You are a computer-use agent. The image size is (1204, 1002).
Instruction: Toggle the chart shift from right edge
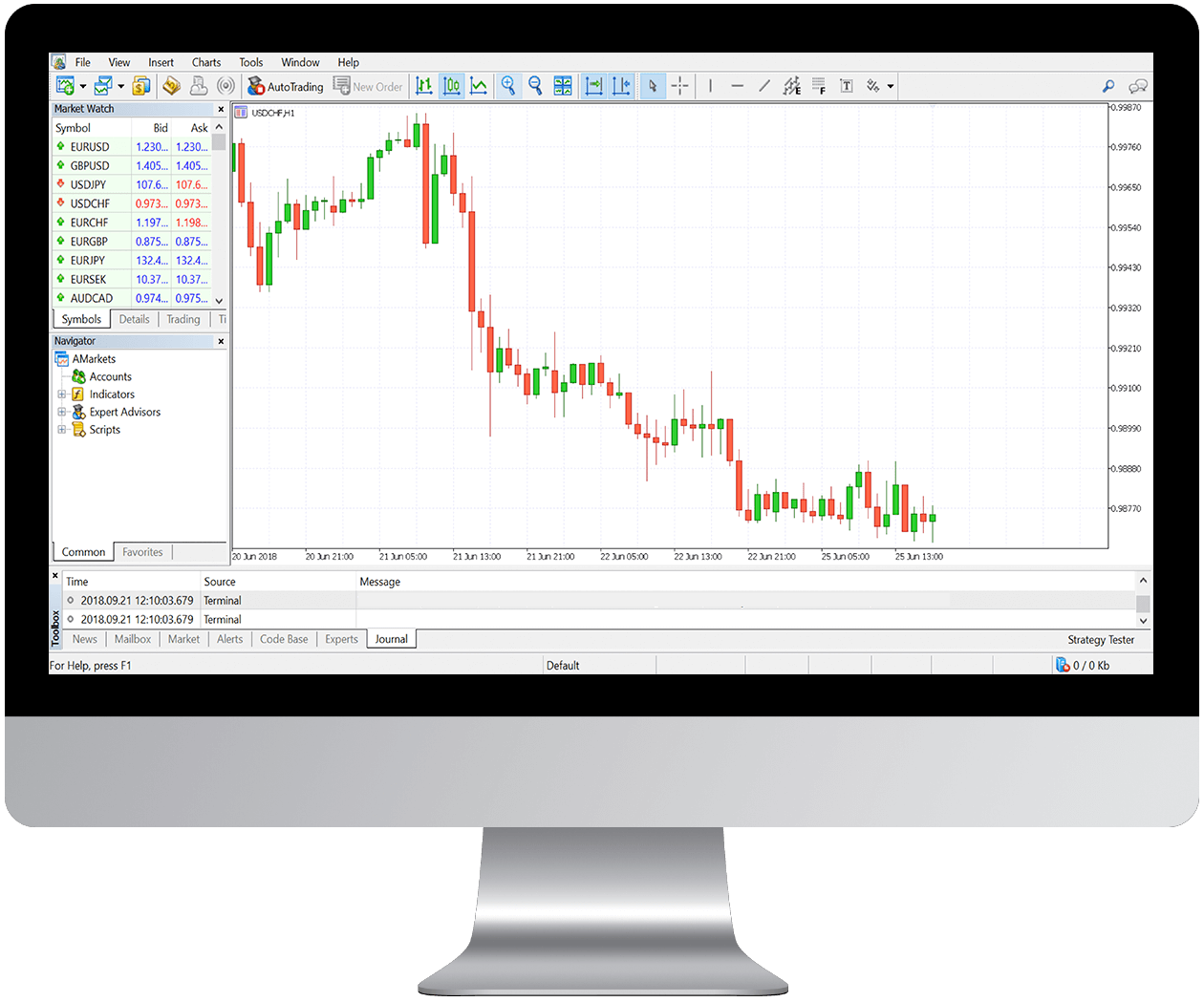point(621,86)
